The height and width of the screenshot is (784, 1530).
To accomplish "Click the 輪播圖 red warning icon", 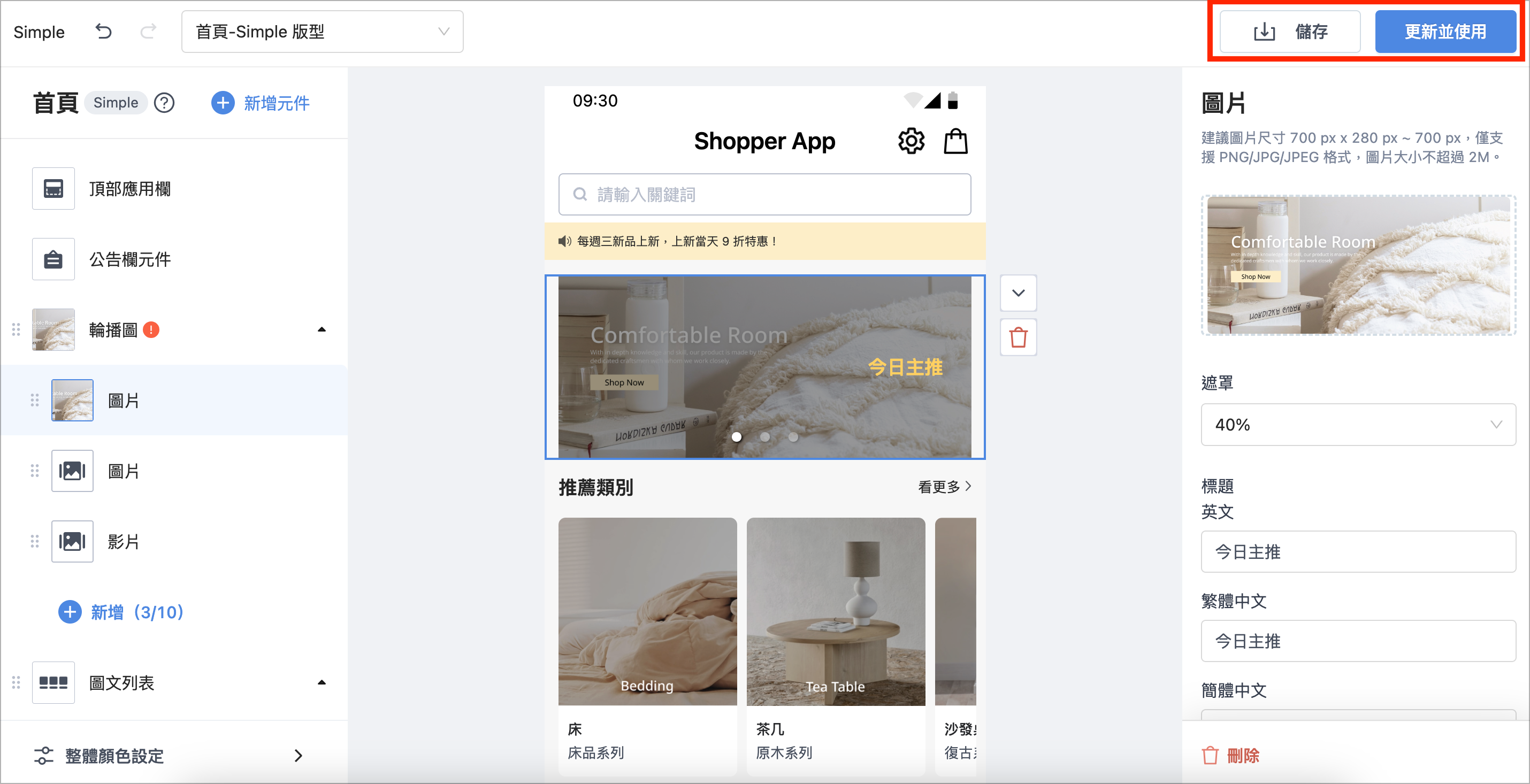I will click(151, 329).
